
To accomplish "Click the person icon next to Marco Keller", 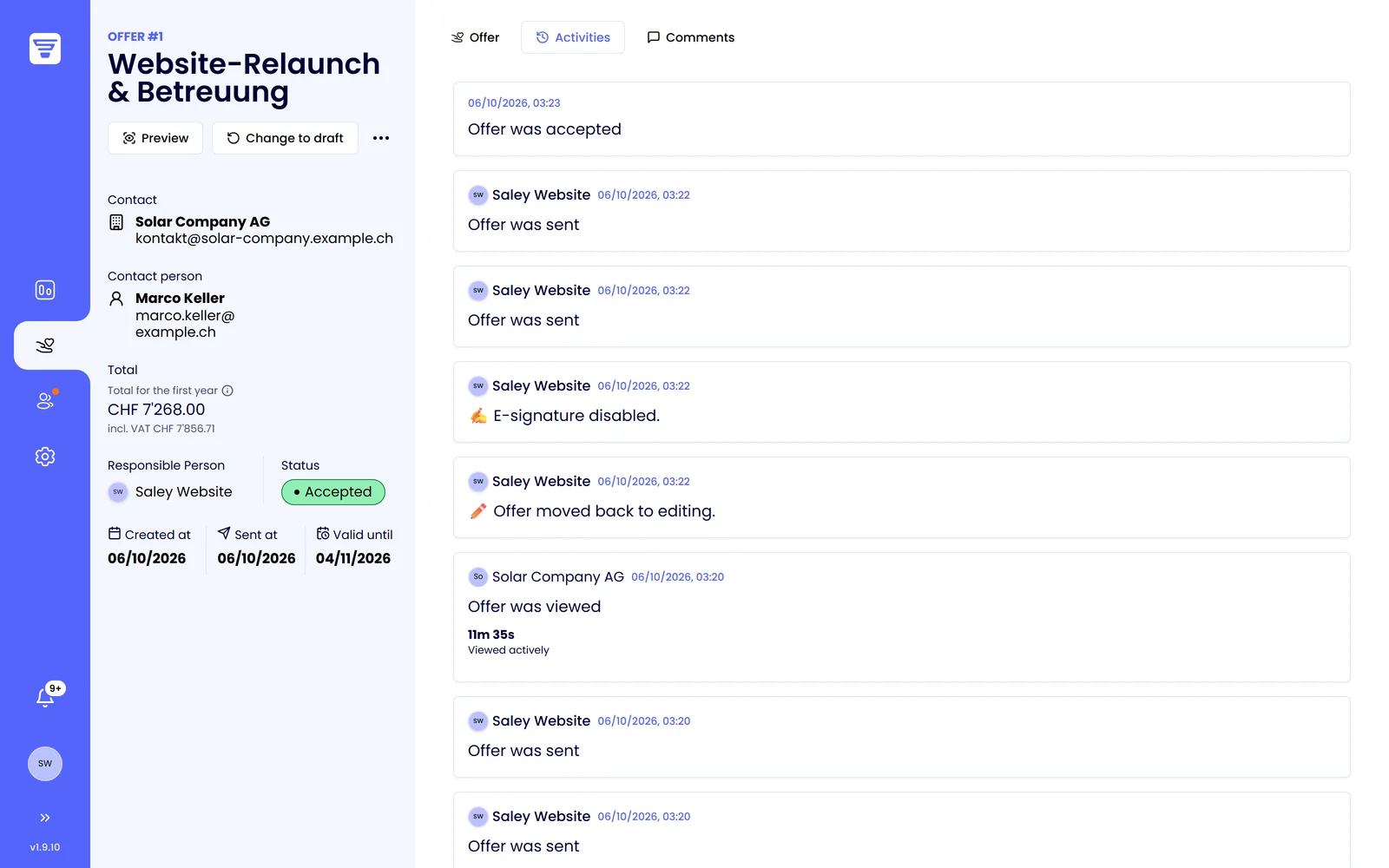I will pyautogui.click(x=116, y=299).
